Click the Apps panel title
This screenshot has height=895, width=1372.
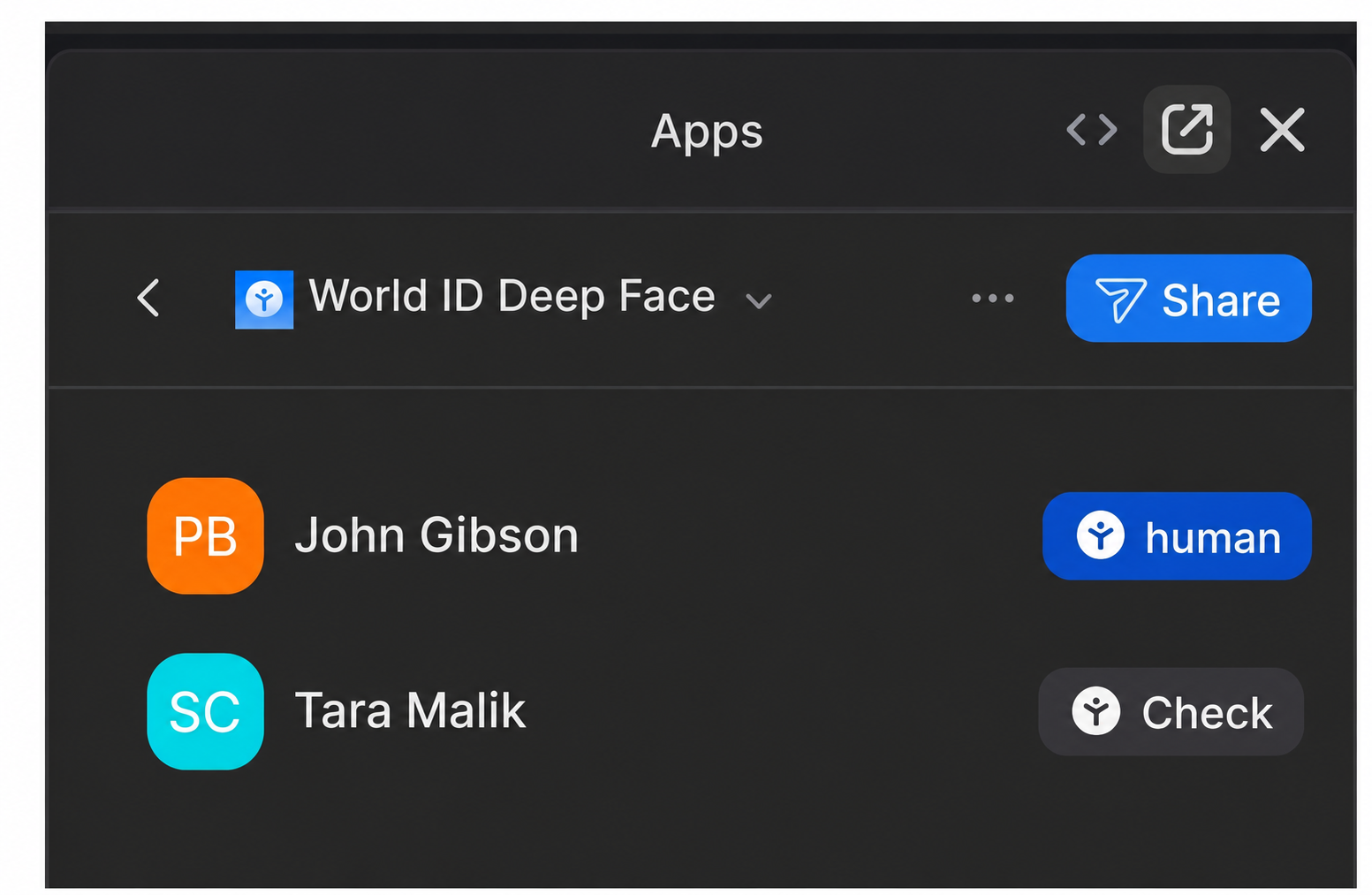pyautogui.click(x=707, y=133)
